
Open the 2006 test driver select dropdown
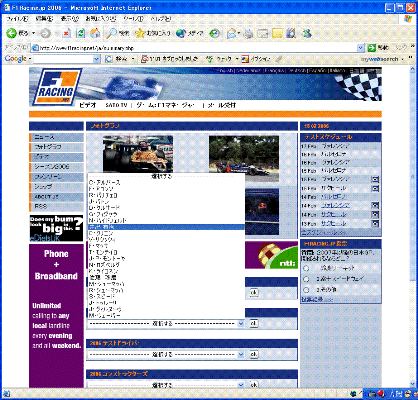coord(241,354)
